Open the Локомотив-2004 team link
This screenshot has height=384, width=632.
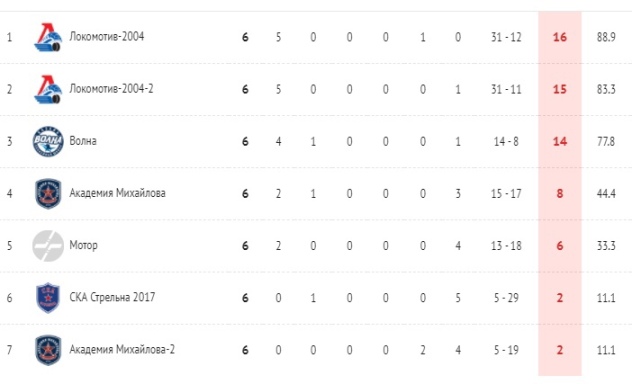pyautogui.click(x=107, y=37)
